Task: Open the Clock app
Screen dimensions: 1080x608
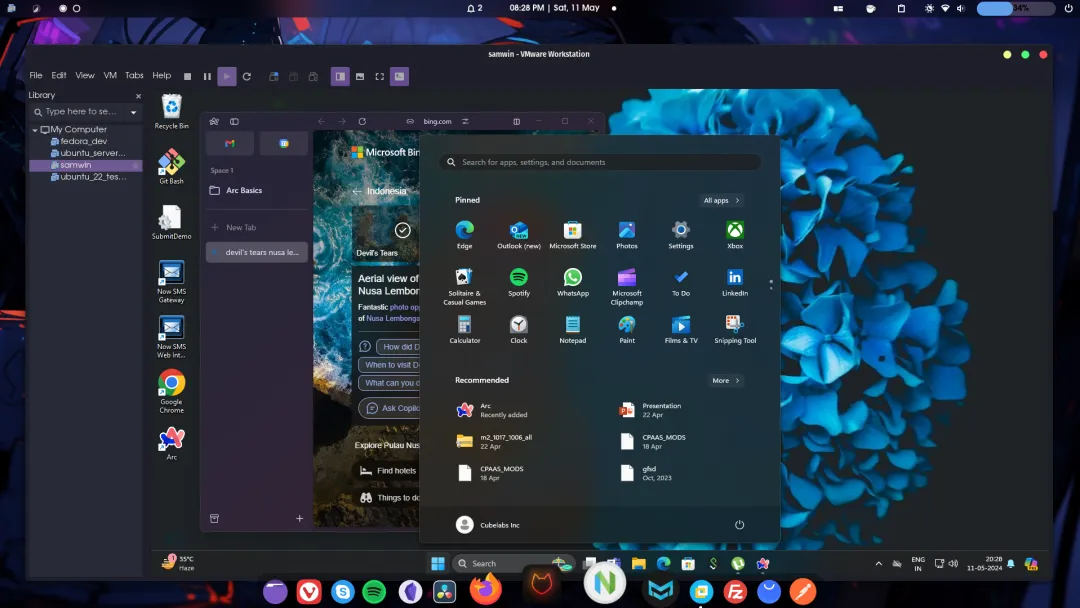Action: pos(519,329)
